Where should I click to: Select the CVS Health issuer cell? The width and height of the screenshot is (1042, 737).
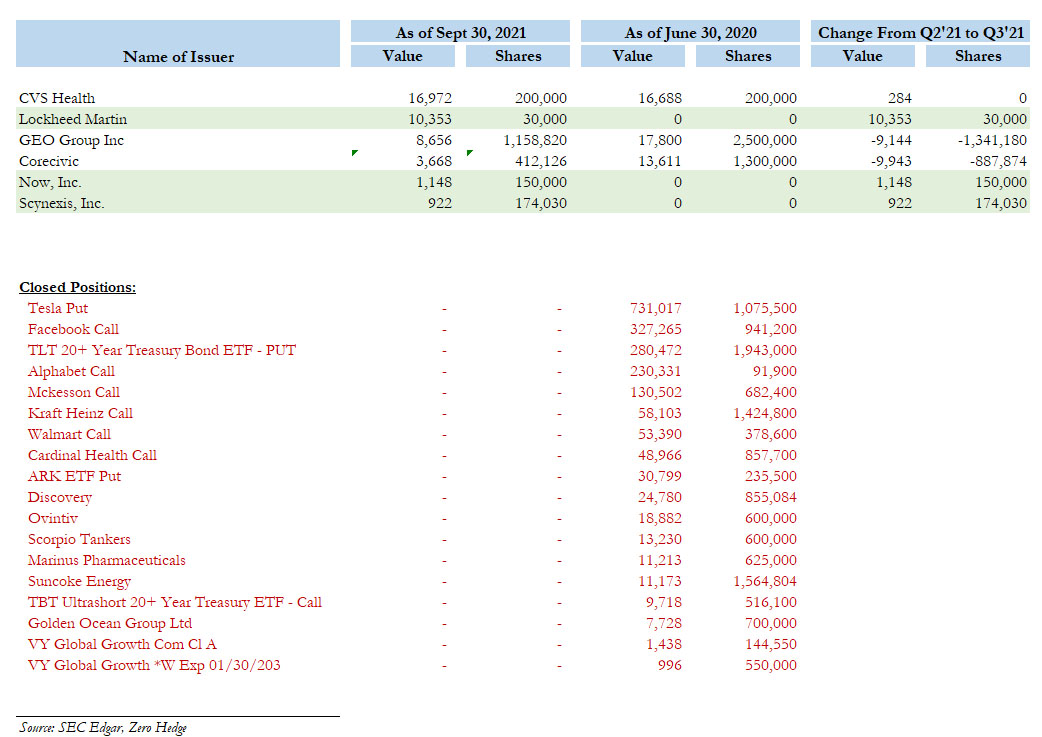[57, 98]
